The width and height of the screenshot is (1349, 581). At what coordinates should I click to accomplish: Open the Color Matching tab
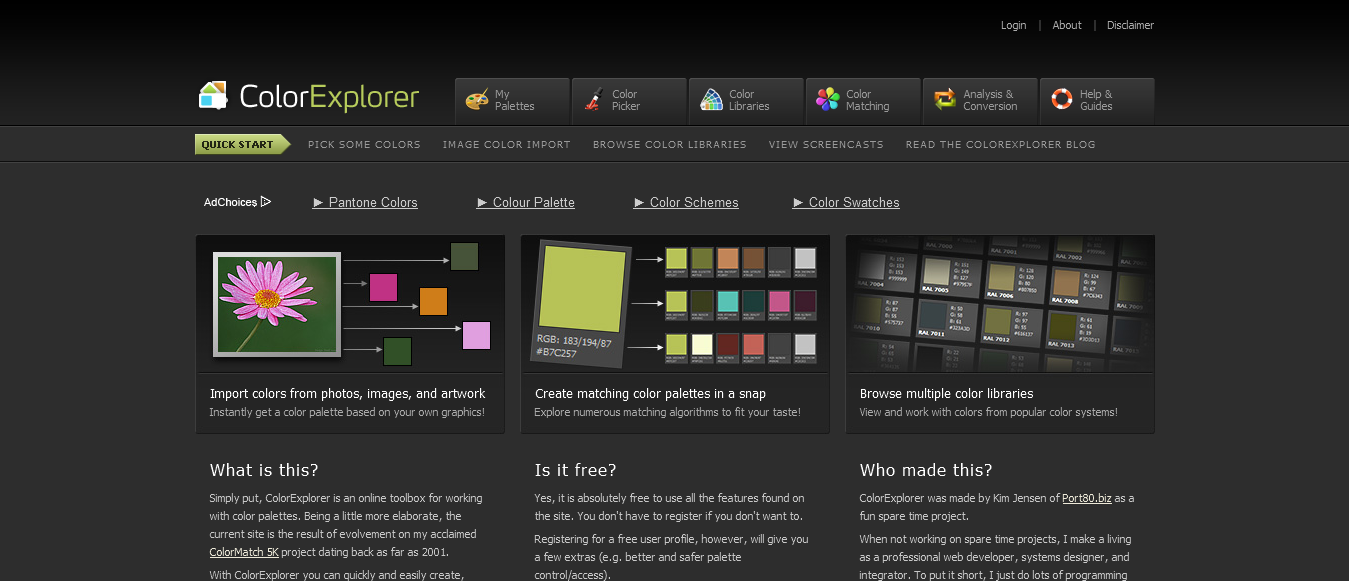coord(863,100)
